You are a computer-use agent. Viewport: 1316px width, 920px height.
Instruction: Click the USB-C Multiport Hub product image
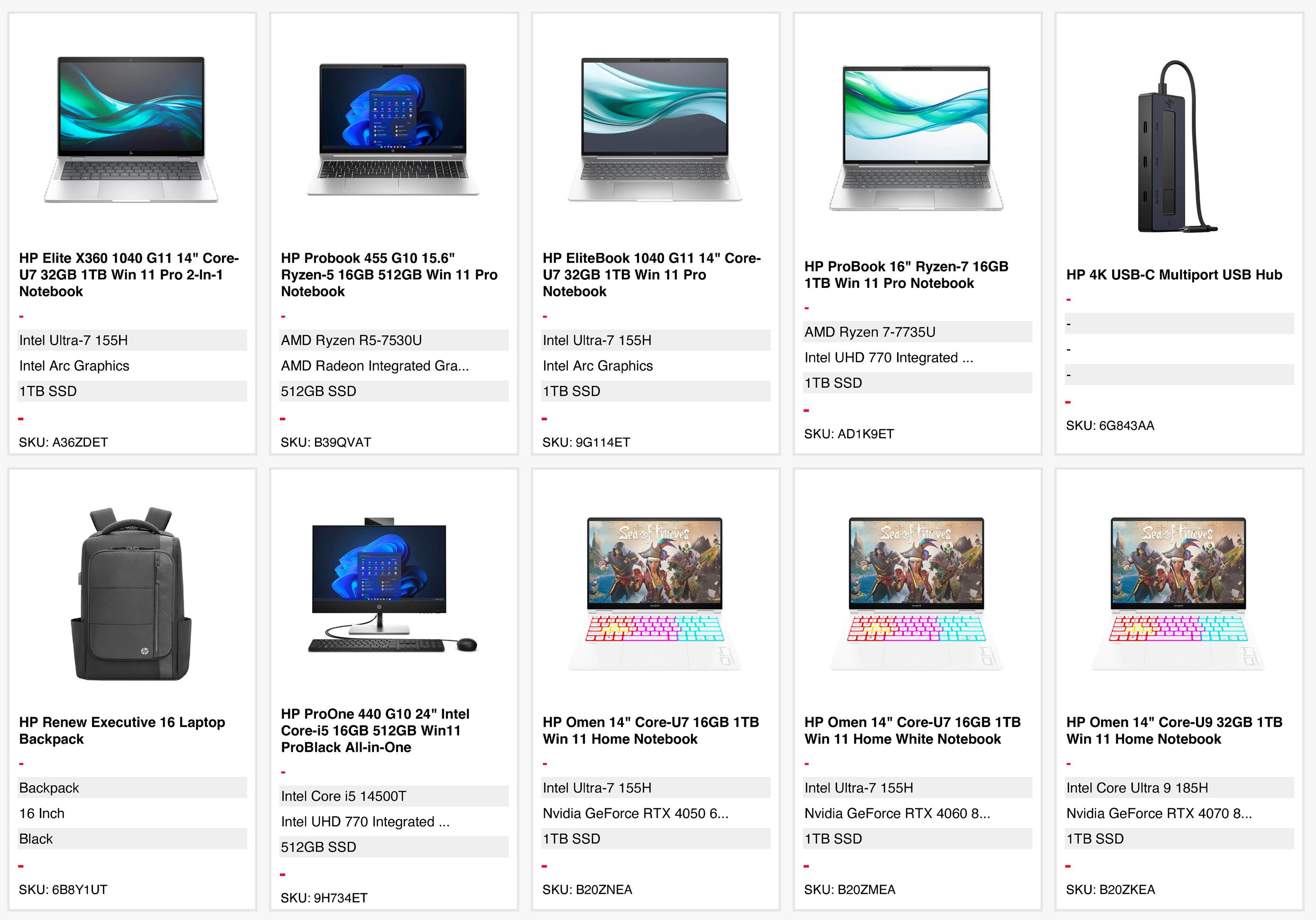pyautogui.click(x=1178, y=146)
